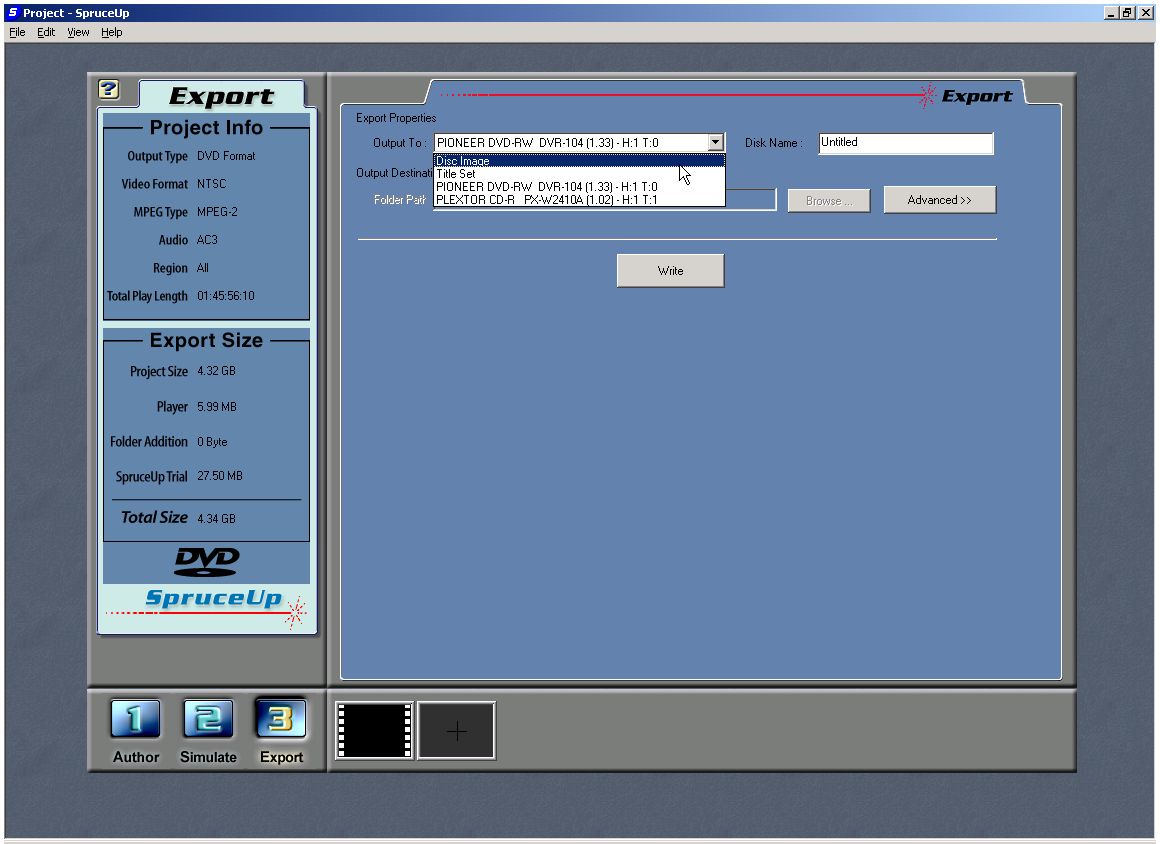Click the SpruceUp logo at panel bottom
This screenshot has height=844, width=1160.
pyautogui.click(x=213, y=598)
